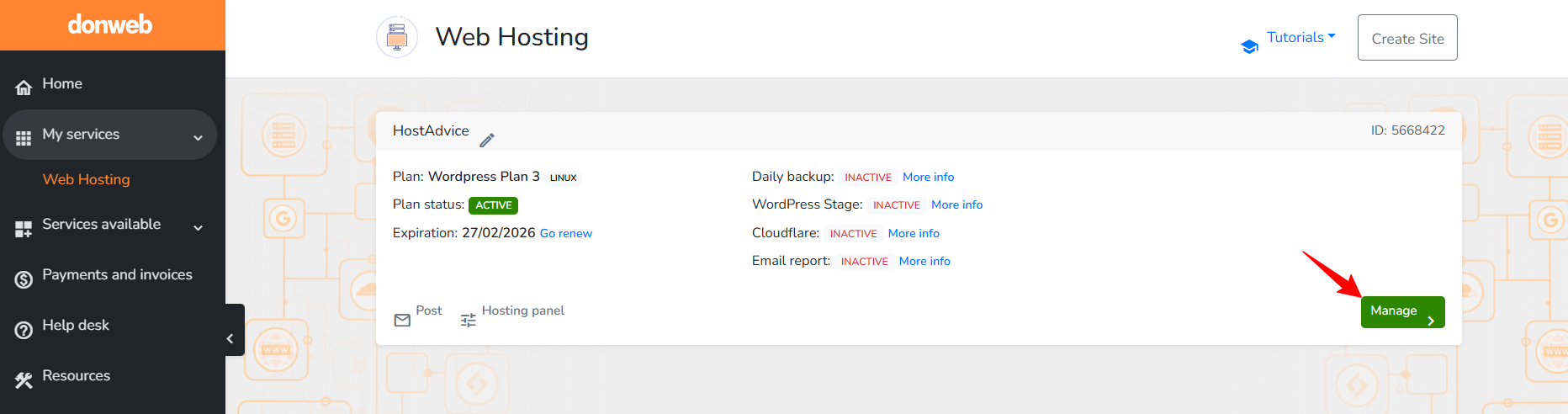Open My services menu item
The width and height of the screenshot is (1568, 414).
tap(109, 135)
